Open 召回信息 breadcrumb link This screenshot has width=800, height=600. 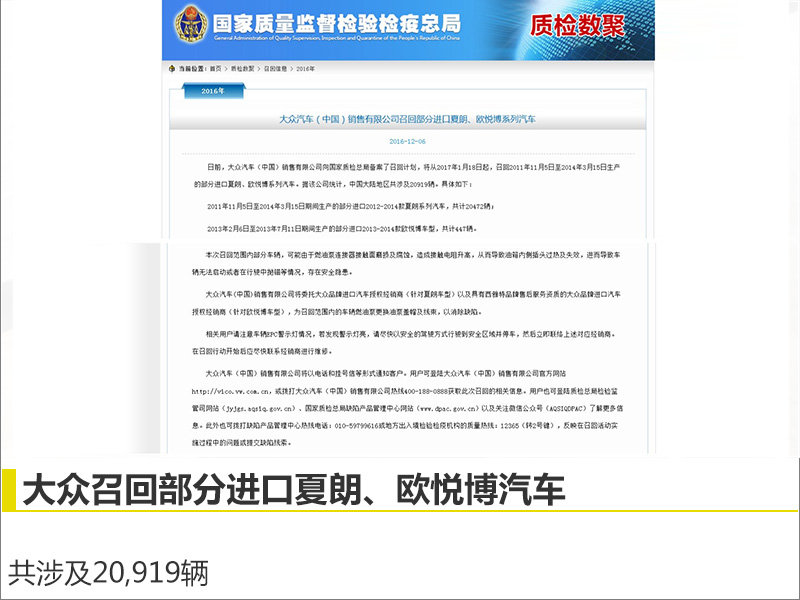coord(276,68)
